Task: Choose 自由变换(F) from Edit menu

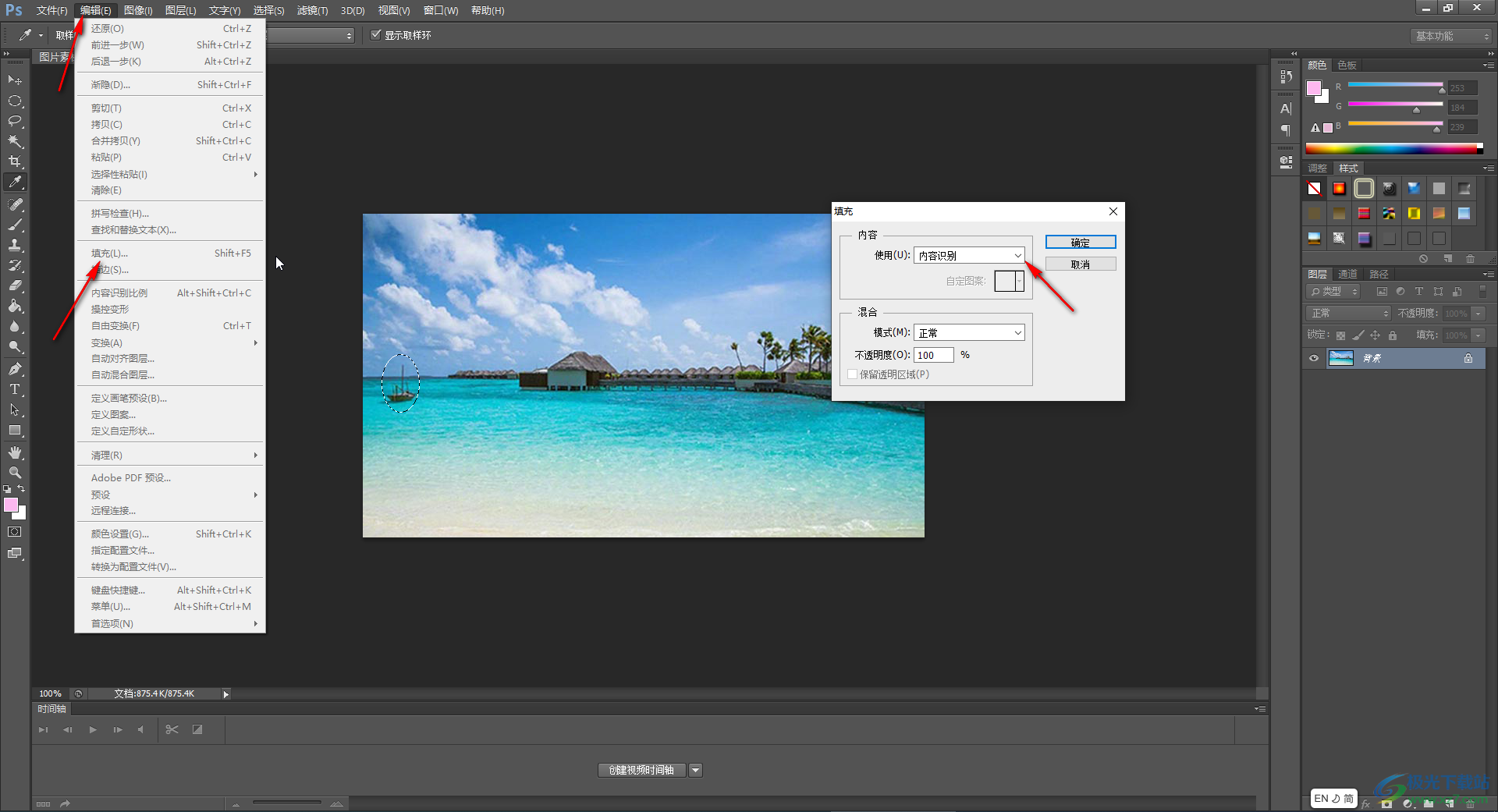Action: 170,326
